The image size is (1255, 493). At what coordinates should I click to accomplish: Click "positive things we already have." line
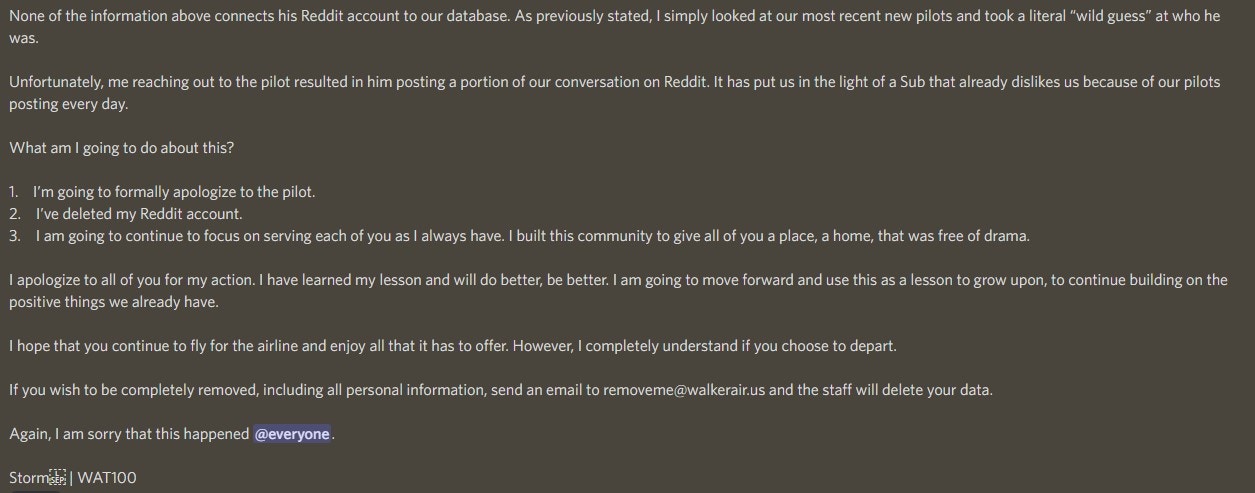coord(113,301)
